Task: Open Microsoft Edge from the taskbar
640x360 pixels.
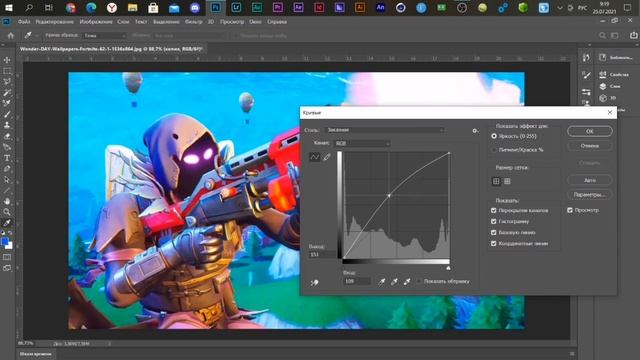Action: (x=91, y=7)
